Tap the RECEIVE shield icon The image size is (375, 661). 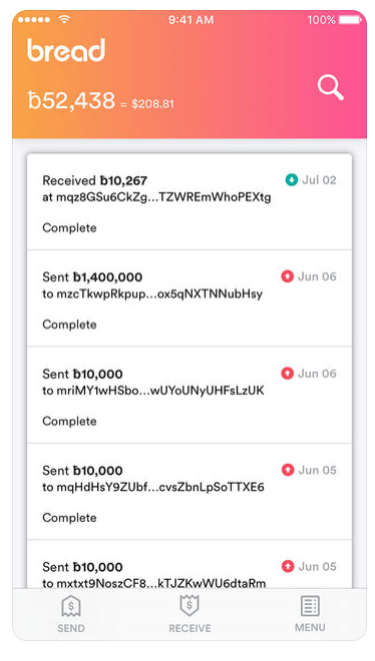coord(189,607)
